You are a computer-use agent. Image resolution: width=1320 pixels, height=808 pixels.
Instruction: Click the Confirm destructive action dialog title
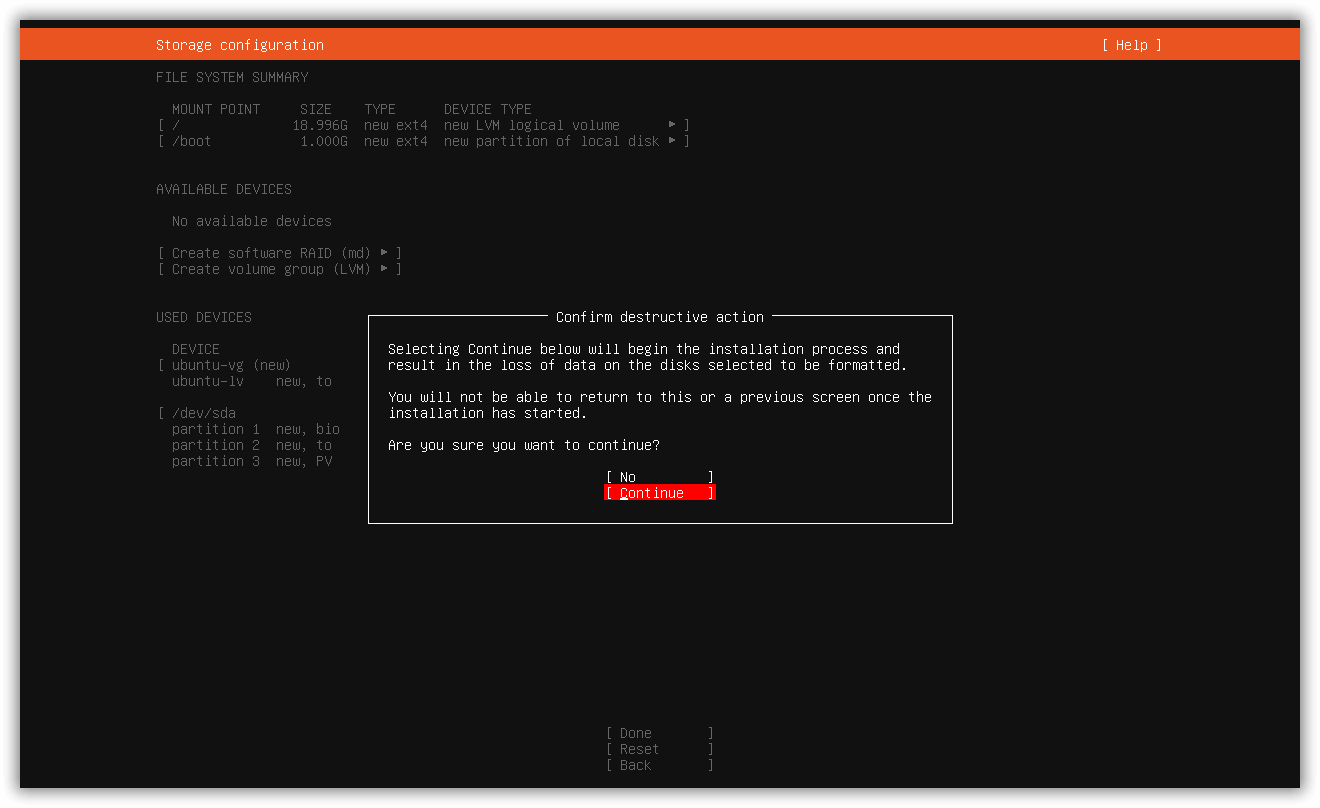point(660,317)
